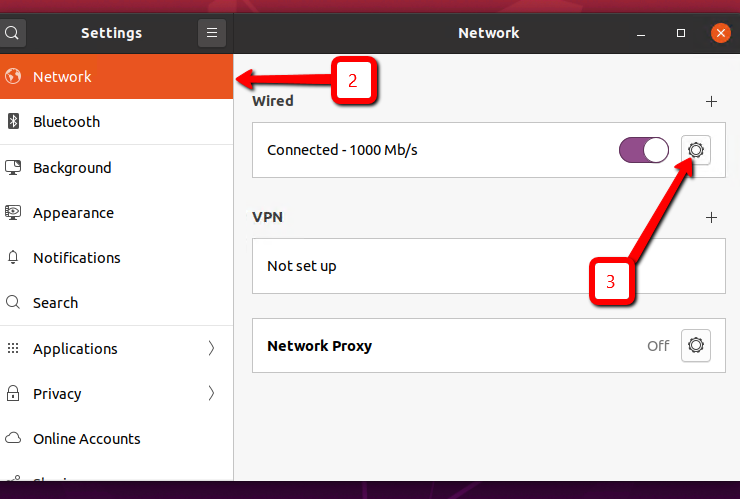
Task: Go to Appearance settings
Action: tap(73, 213)
